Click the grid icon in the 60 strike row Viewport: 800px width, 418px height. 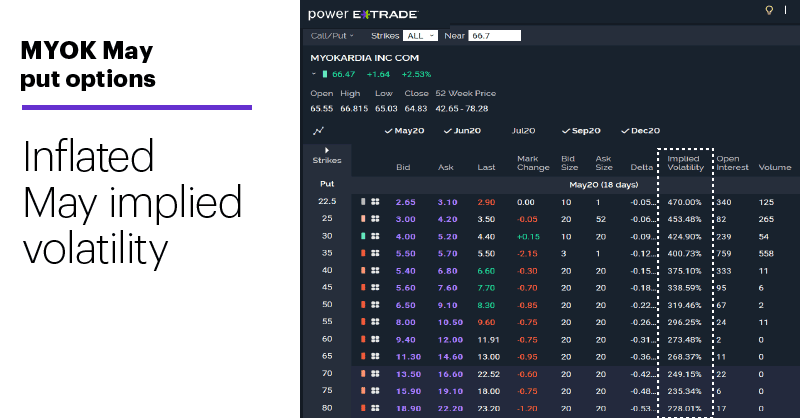(375, 339)
